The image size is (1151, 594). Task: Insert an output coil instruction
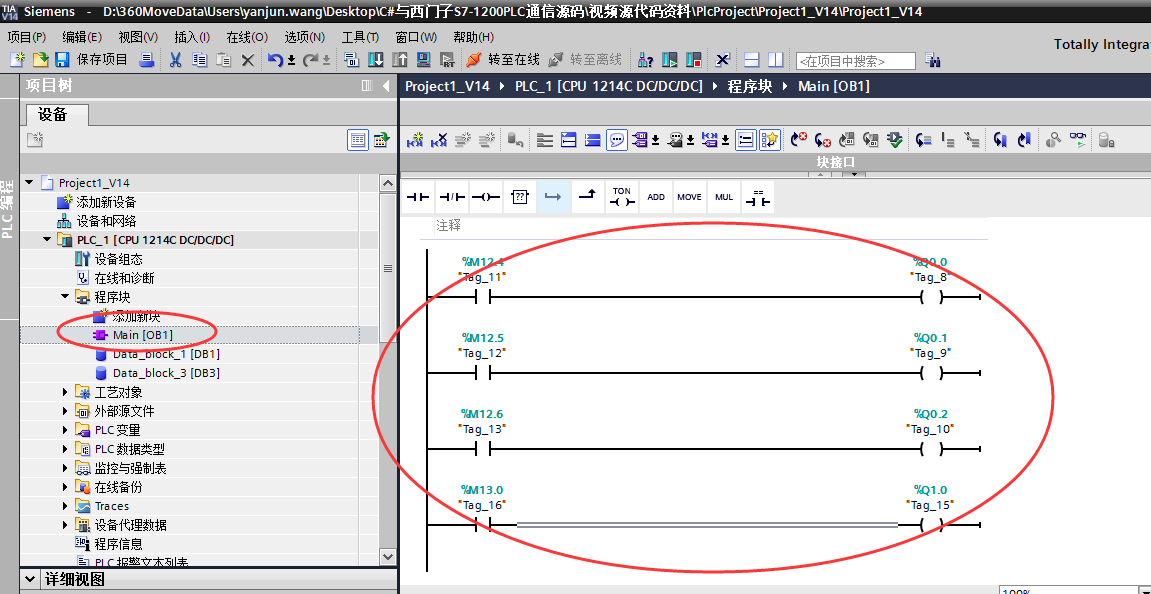click(x=485, y=197)
